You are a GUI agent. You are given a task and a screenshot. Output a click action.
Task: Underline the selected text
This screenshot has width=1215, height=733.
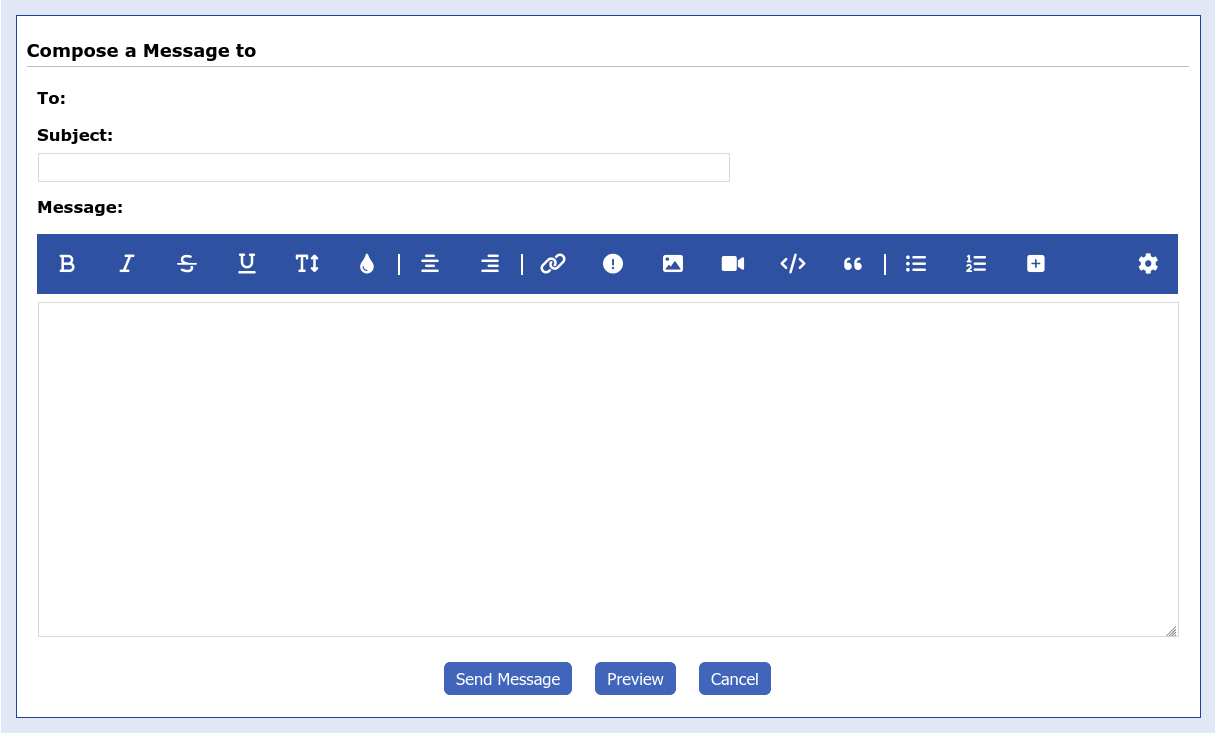(247, 264)
